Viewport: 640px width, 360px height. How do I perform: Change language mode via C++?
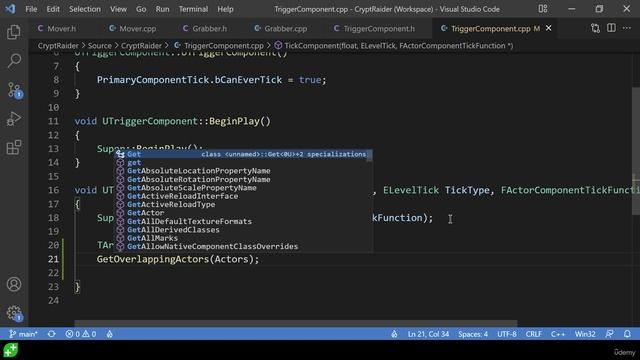(558, 334)
